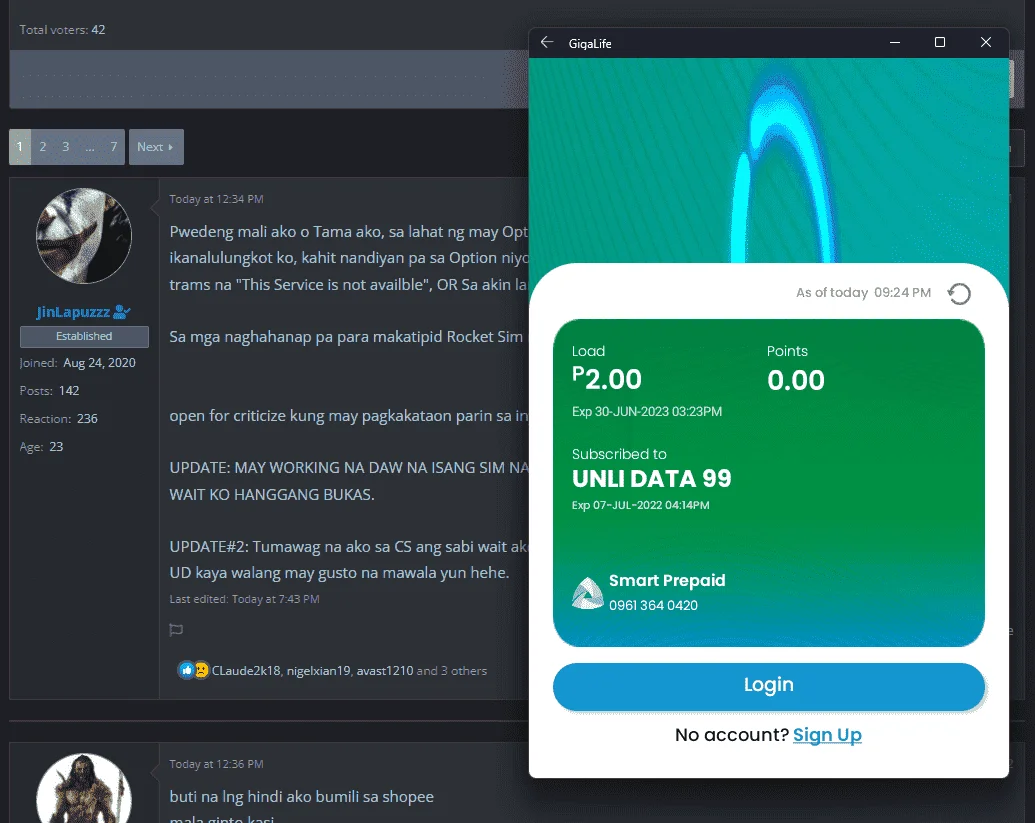Click the like reaction icon on post
1035x823 pixels.
coord(186,671)
